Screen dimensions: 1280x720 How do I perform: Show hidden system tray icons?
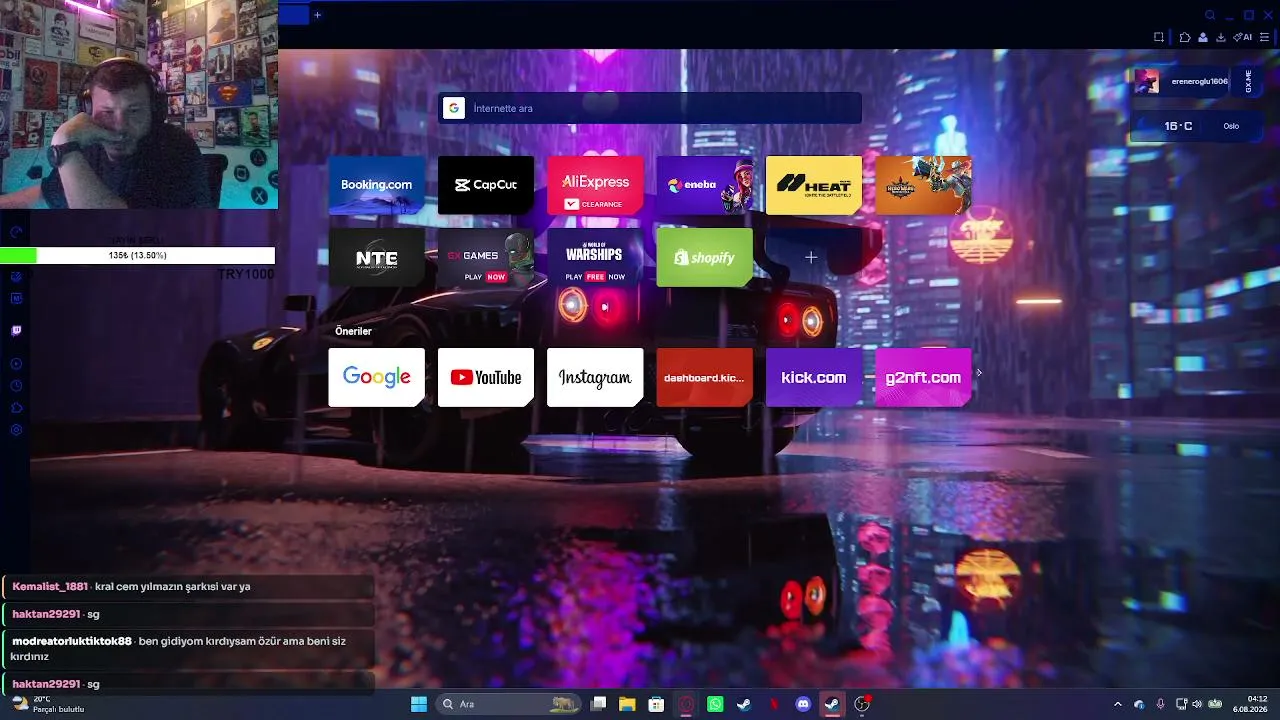tap(1118, 704)
